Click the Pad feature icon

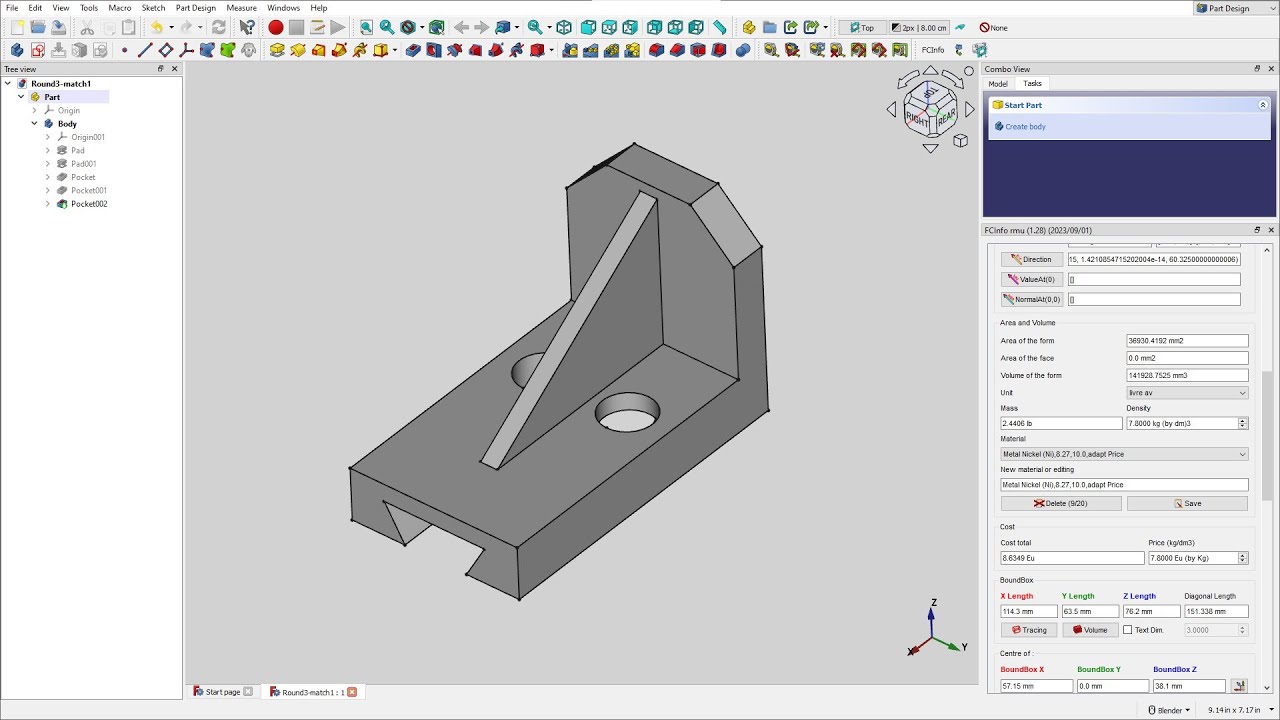[x=277, y=50]
